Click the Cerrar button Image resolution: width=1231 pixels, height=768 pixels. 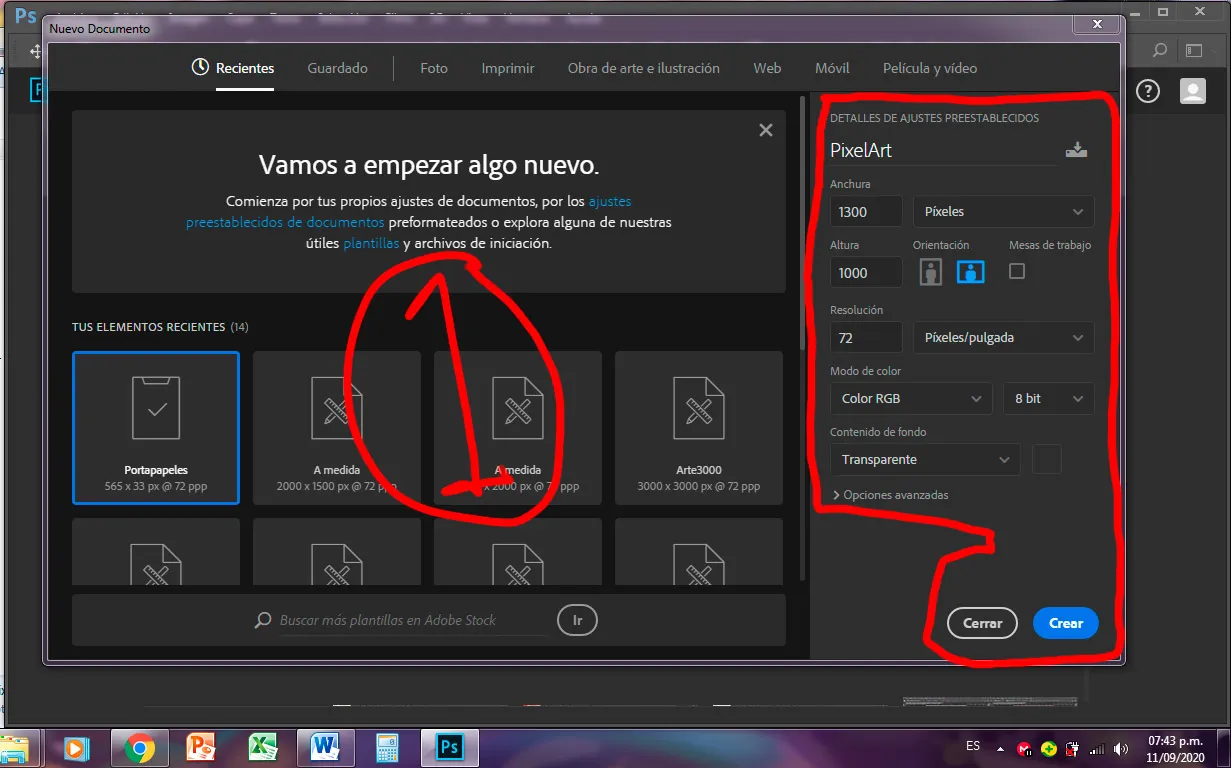[x=983, y=623]
